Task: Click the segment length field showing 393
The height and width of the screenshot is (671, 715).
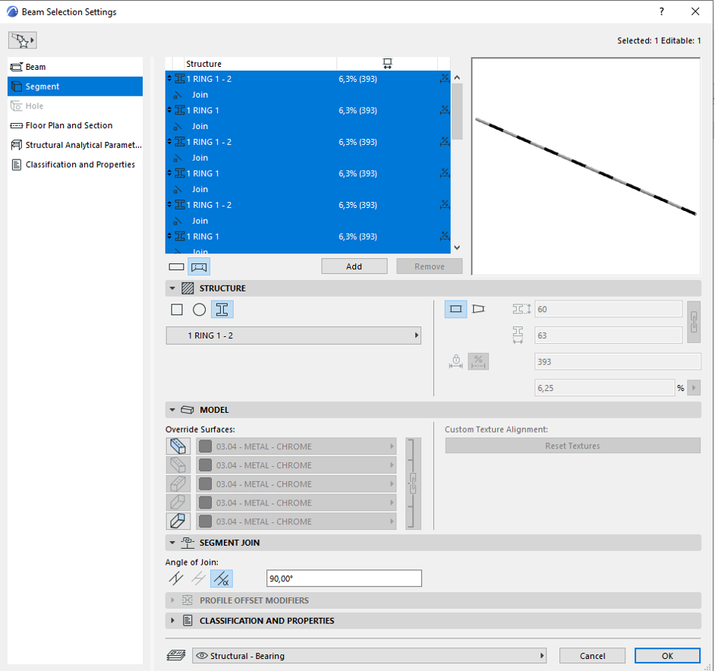Action: pyautogui.click(x=617, y=362)
